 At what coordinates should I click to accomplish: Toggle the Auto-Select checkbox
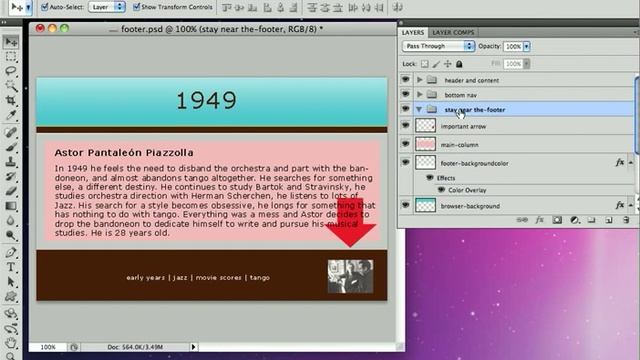[x=45, y=7]
